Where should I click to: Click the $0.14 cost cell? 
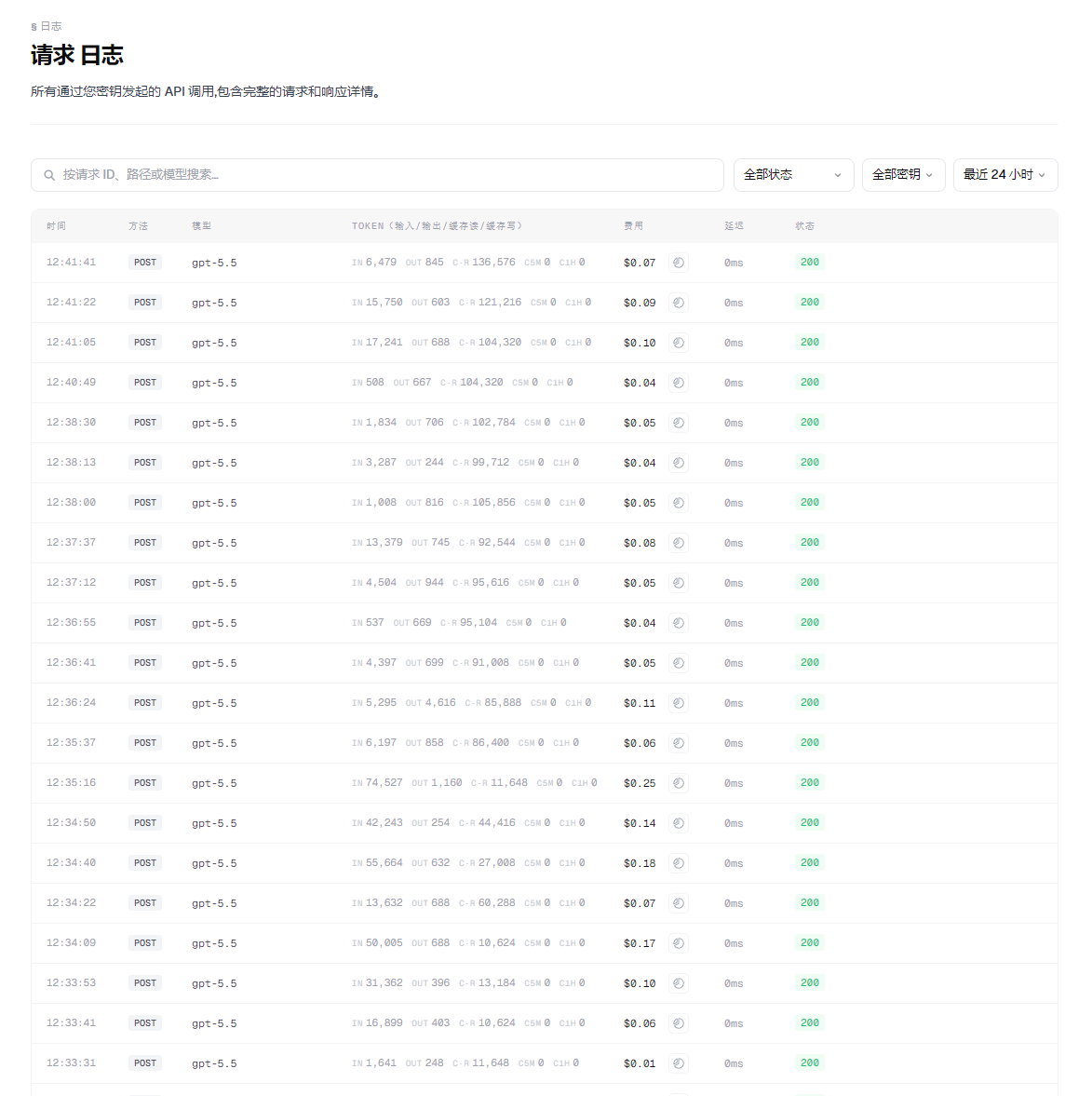[x=640, y=823]
